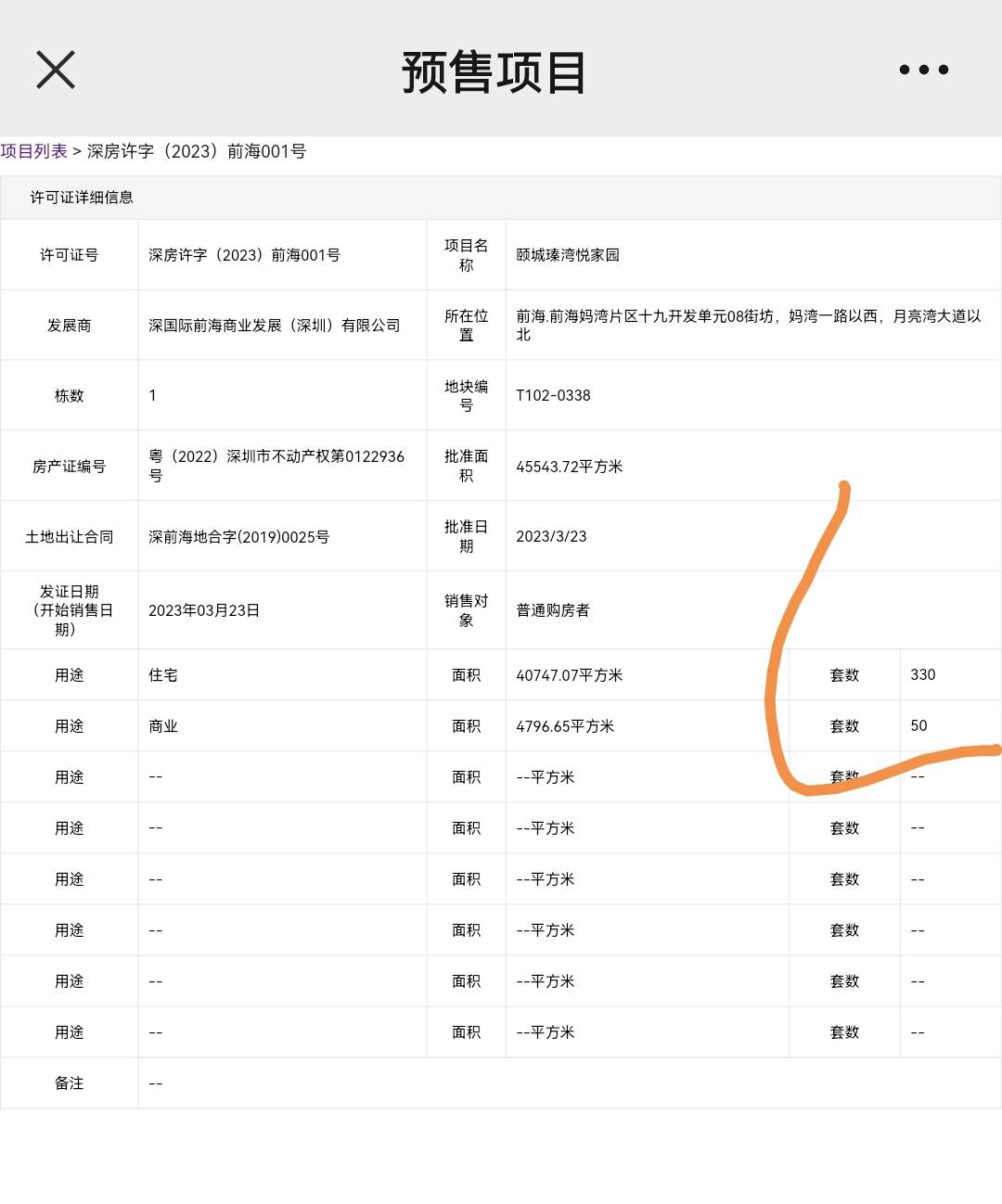Go back to 项目列表 via breadcrumb link
The width and height of the screenshot is (1002, 1204).
[x=34, y=151]
